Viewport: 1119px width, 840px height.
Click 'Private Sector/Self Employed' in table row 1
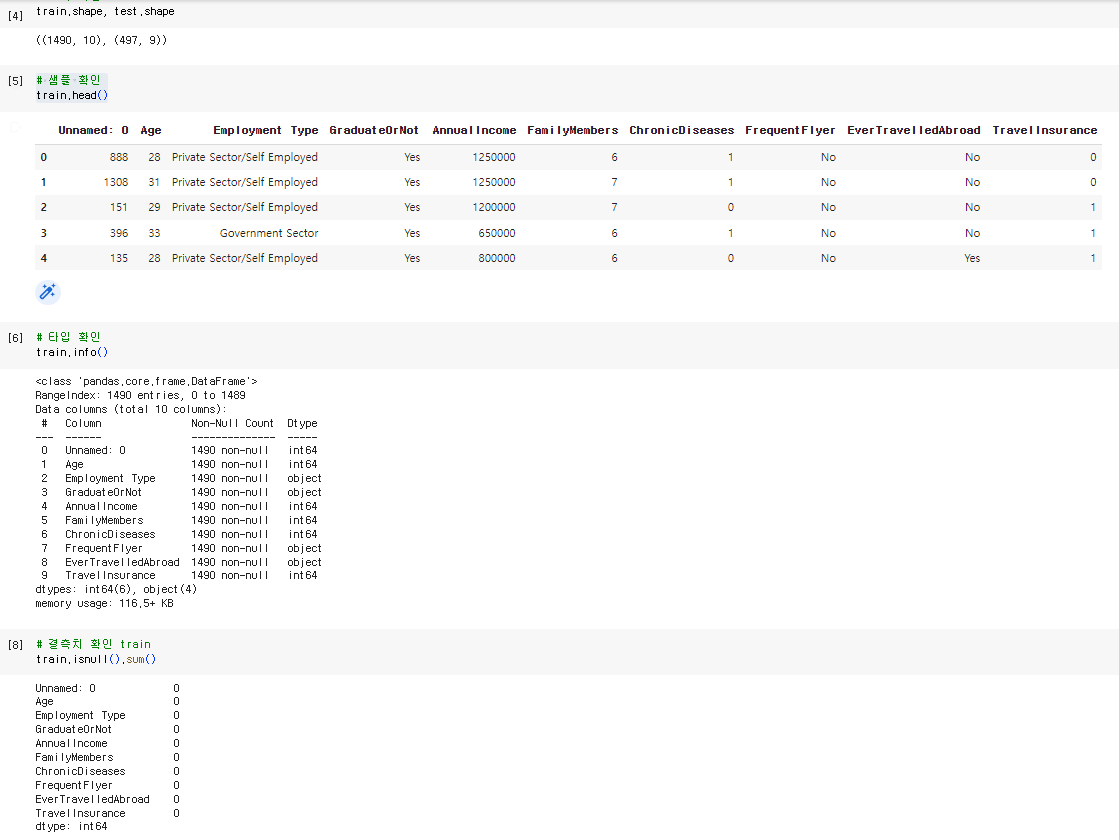pyautogui.click(x=245, y=182)
